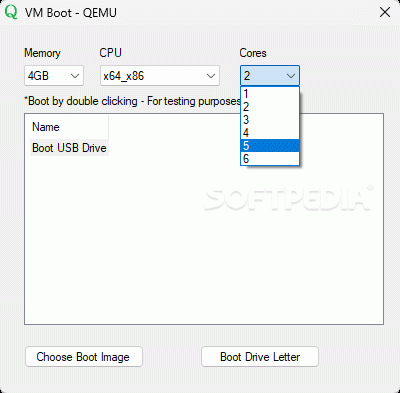Click the chevron arrow of the Memory dropdown
Image resolution: width=400 pixels, height=393 pixels.
point(75,76)
